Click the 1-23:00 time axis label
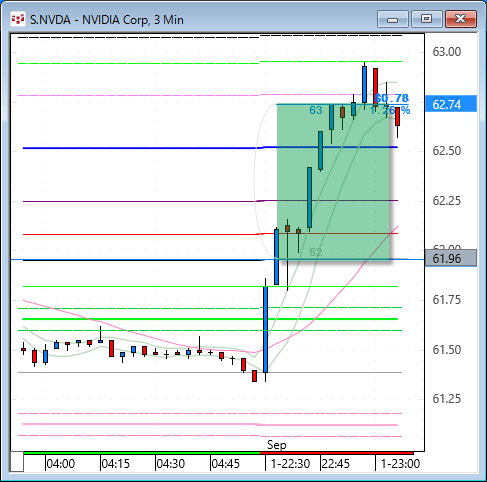The width and height of the screenshot is (487, 482). click(400, 464)
